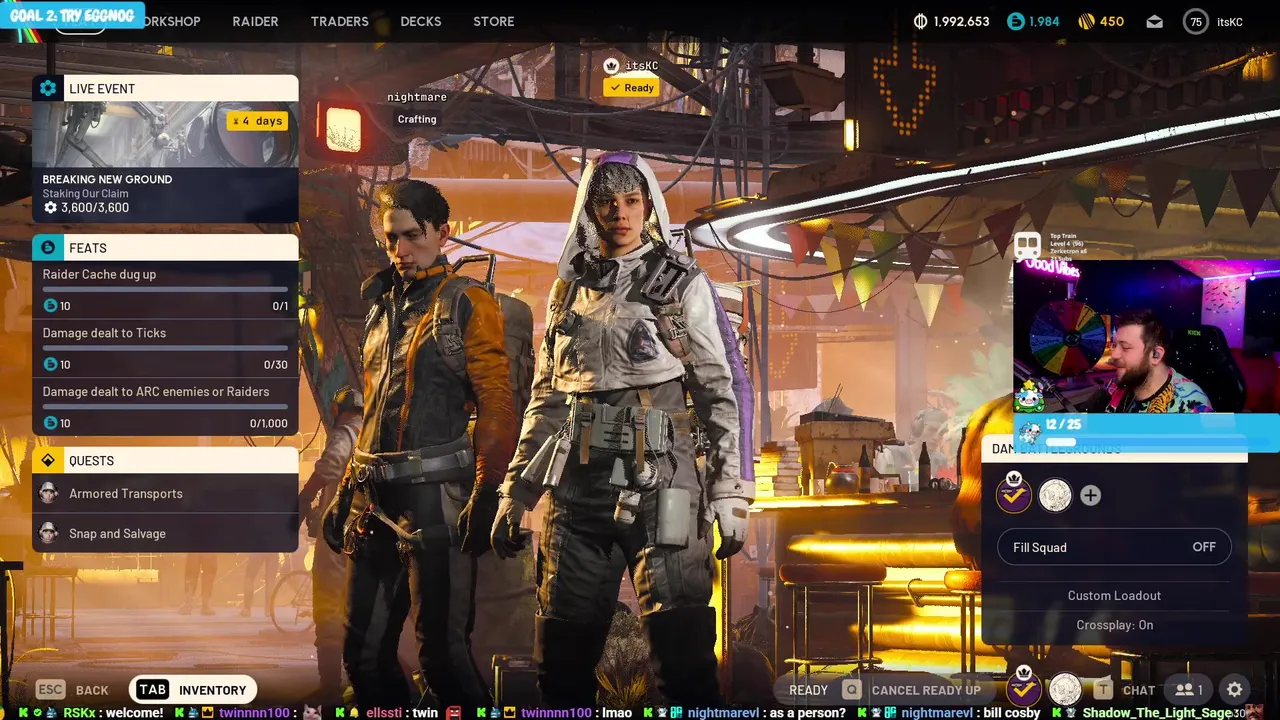
Task: Open INVENTORY with the TAB button
Action: [193, 689]
